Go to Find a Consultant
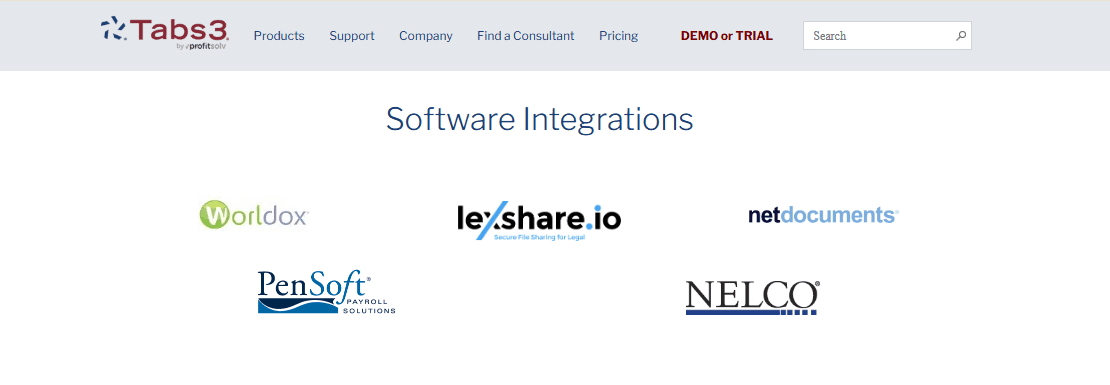This screenshot has height=385, width=1110. coord(525,35)
